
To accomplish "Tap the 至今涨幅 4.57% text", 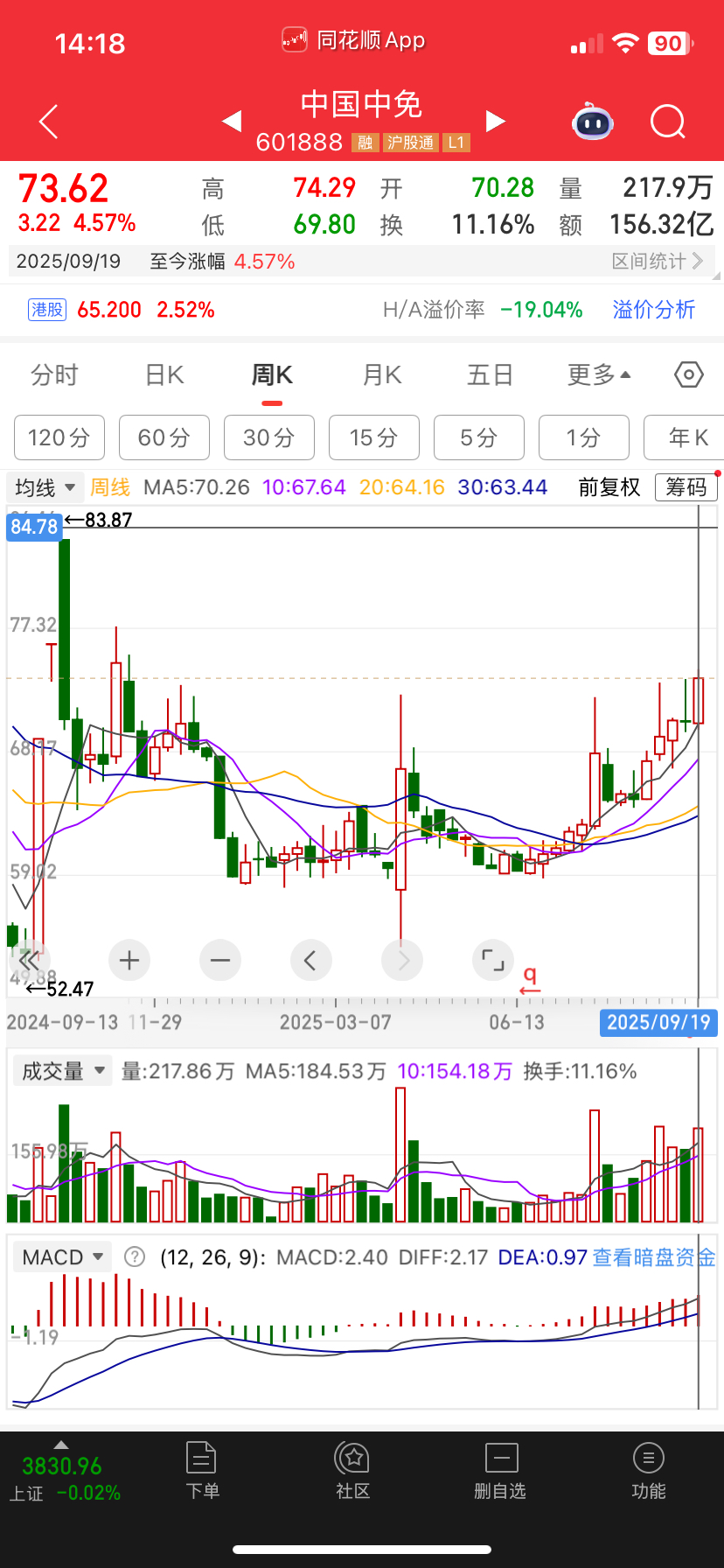I will coord(222,261).
